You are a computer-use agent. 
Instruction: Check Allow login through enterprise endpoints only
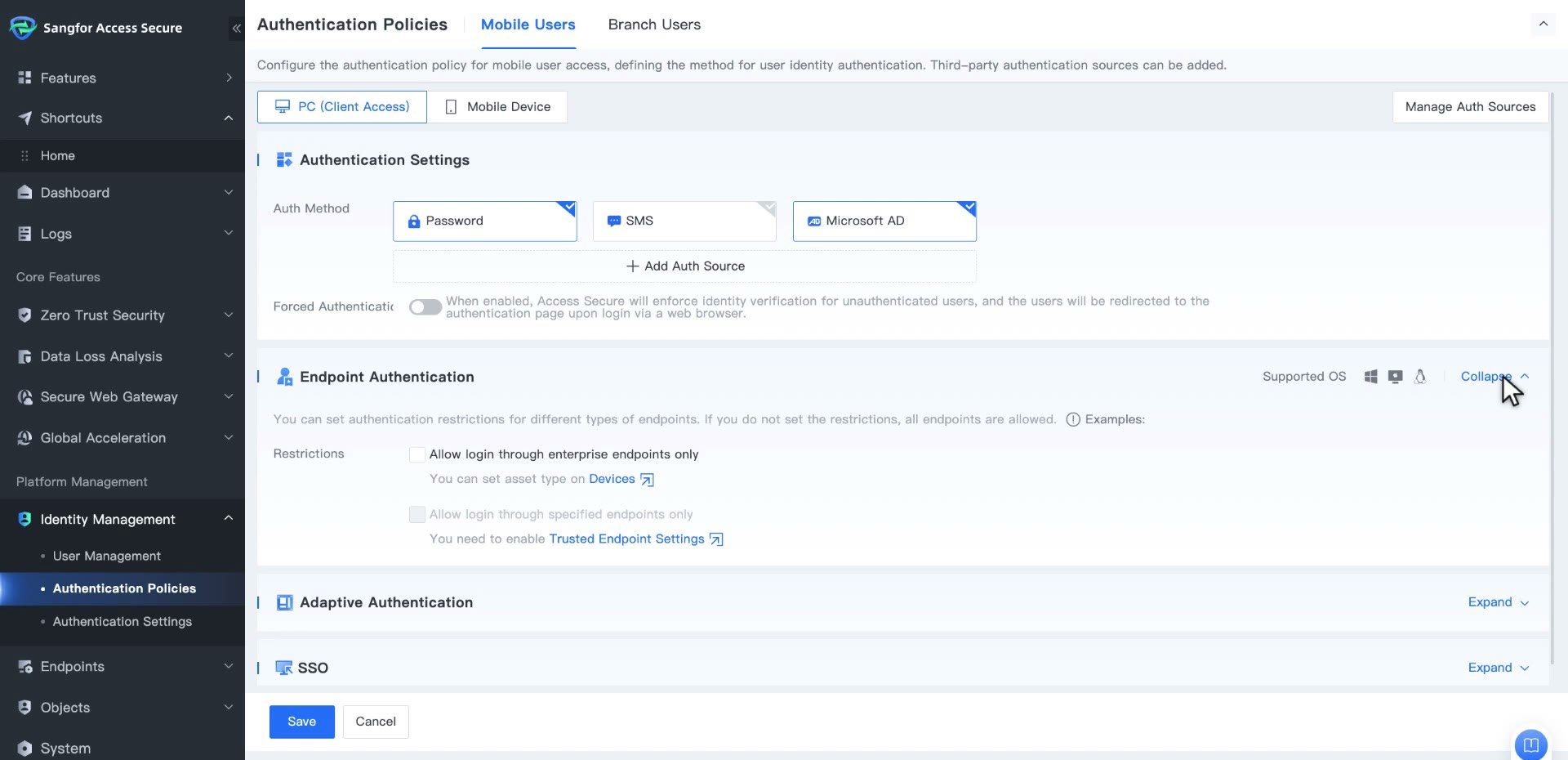pos(416,454)
